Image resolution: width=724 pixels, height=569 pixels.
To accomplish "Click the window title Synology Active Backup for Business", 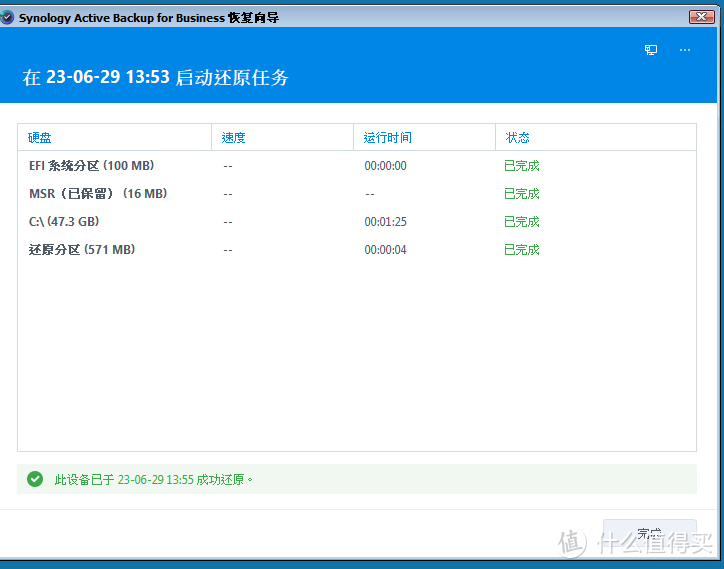I will pos(149,18).
